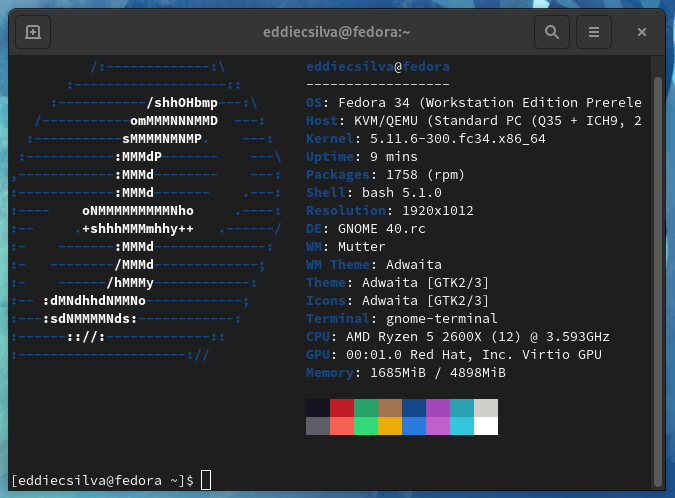Click the cyan color block in bottom row
675x498 pixels.
(462, 426)
